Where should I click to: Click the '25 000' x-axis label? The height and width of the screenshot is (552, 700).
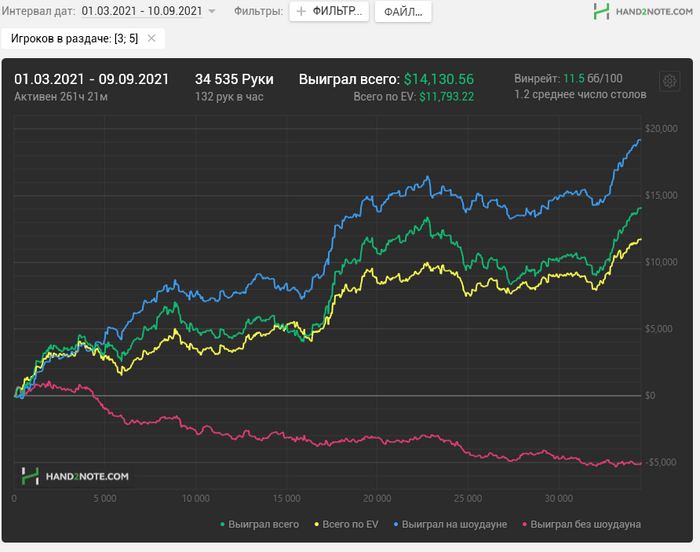coord(468,498)
